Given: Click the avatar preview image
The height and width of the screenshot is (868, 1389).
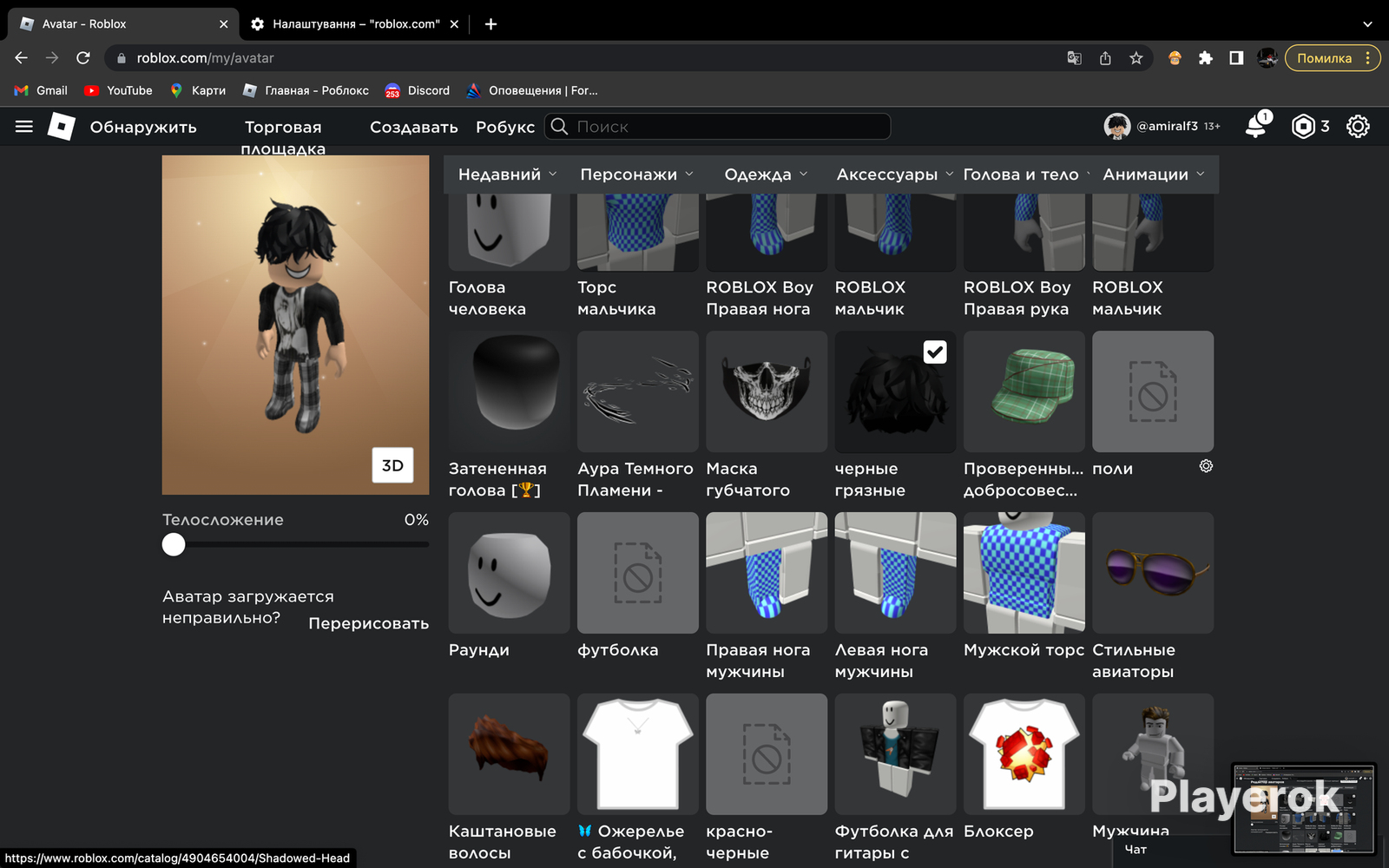Looking at the screenshot, I should (295, 325).
